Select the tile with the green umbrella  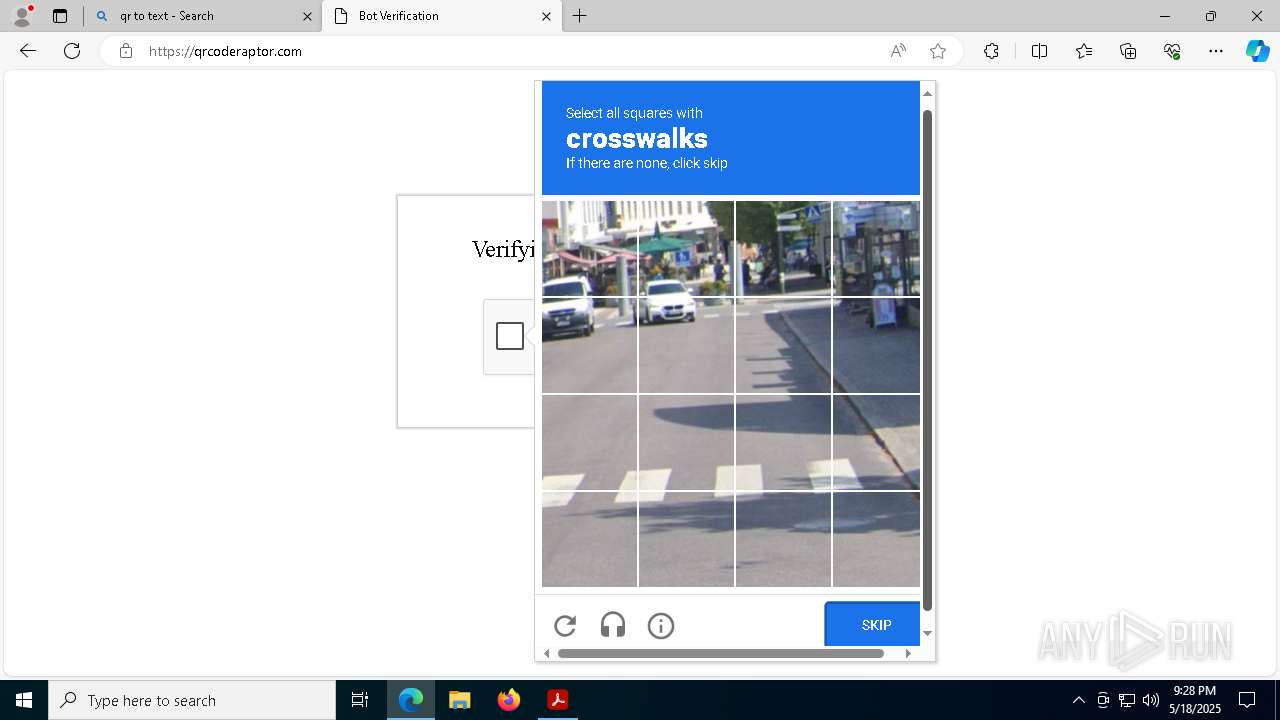click(686, 248)
